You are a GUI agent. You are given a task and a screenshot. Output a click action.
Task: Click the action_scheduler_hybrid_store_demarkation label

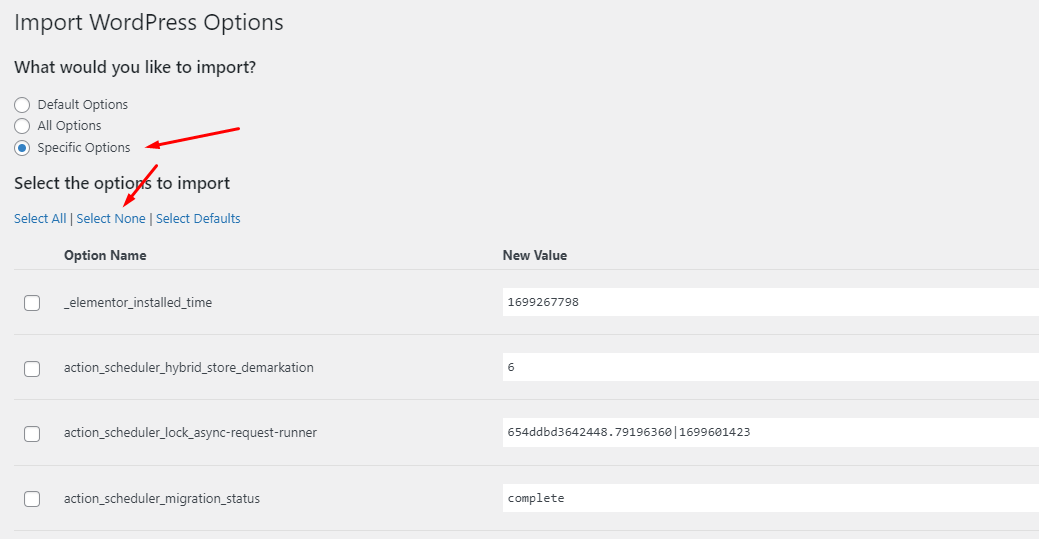click(x=189, y=367)
